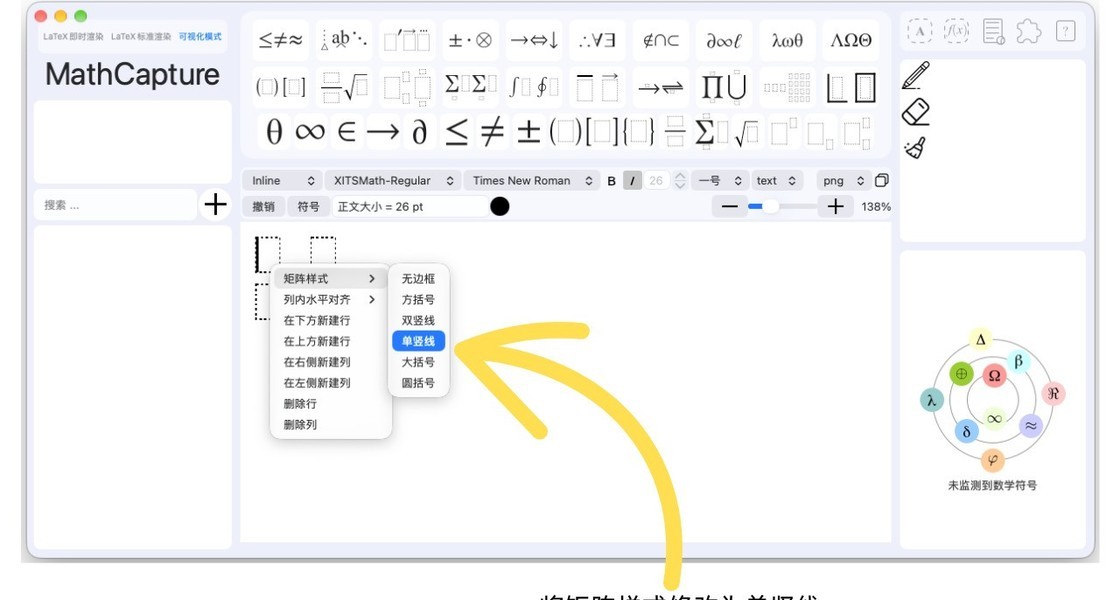
Task: Open the ≤≠≈ relation symbols palette
Action: pyautogui.click(x=280, y=41)
